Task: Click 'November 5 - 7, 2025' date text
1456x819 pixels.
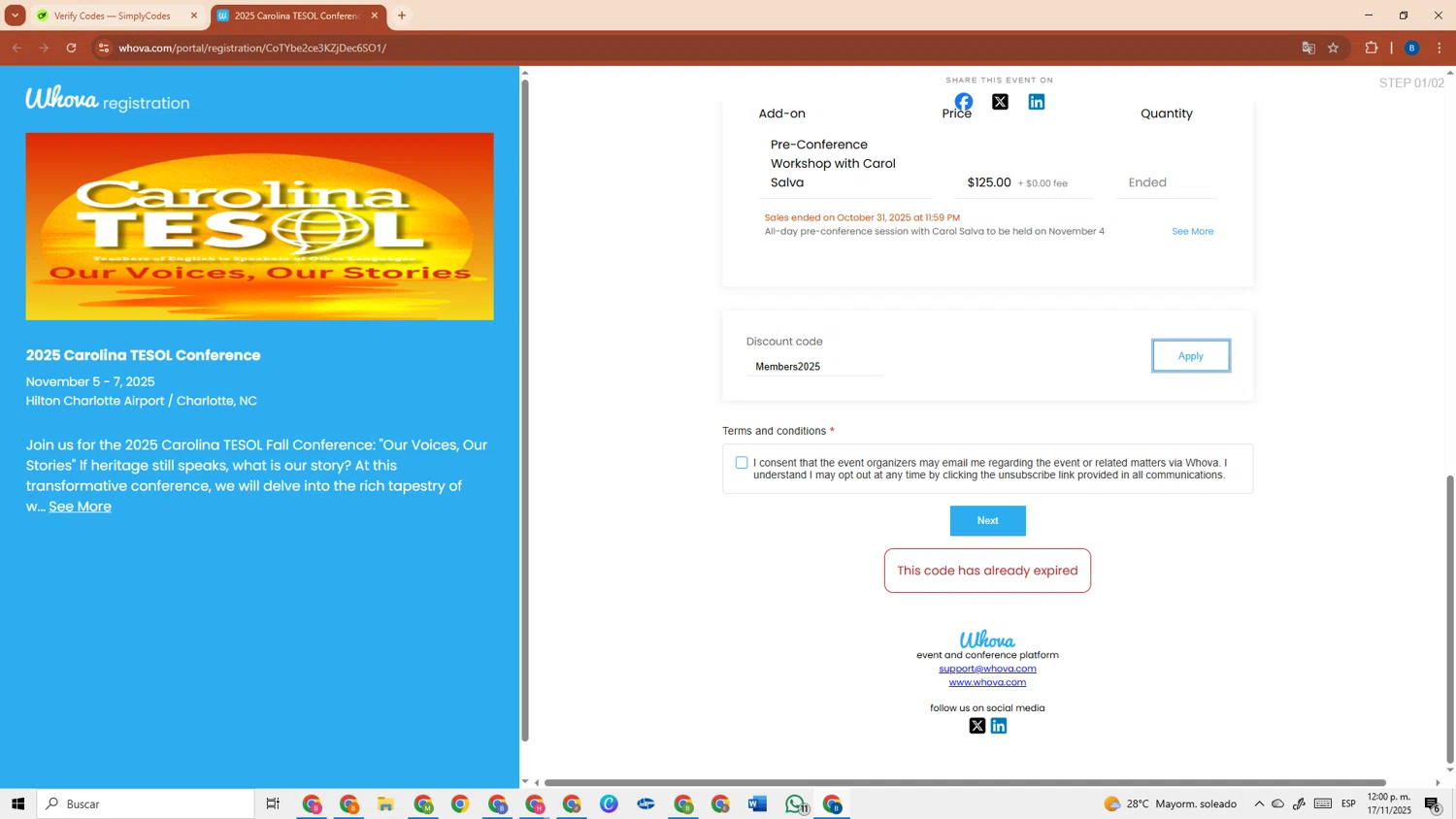Action: click(90, 381)
